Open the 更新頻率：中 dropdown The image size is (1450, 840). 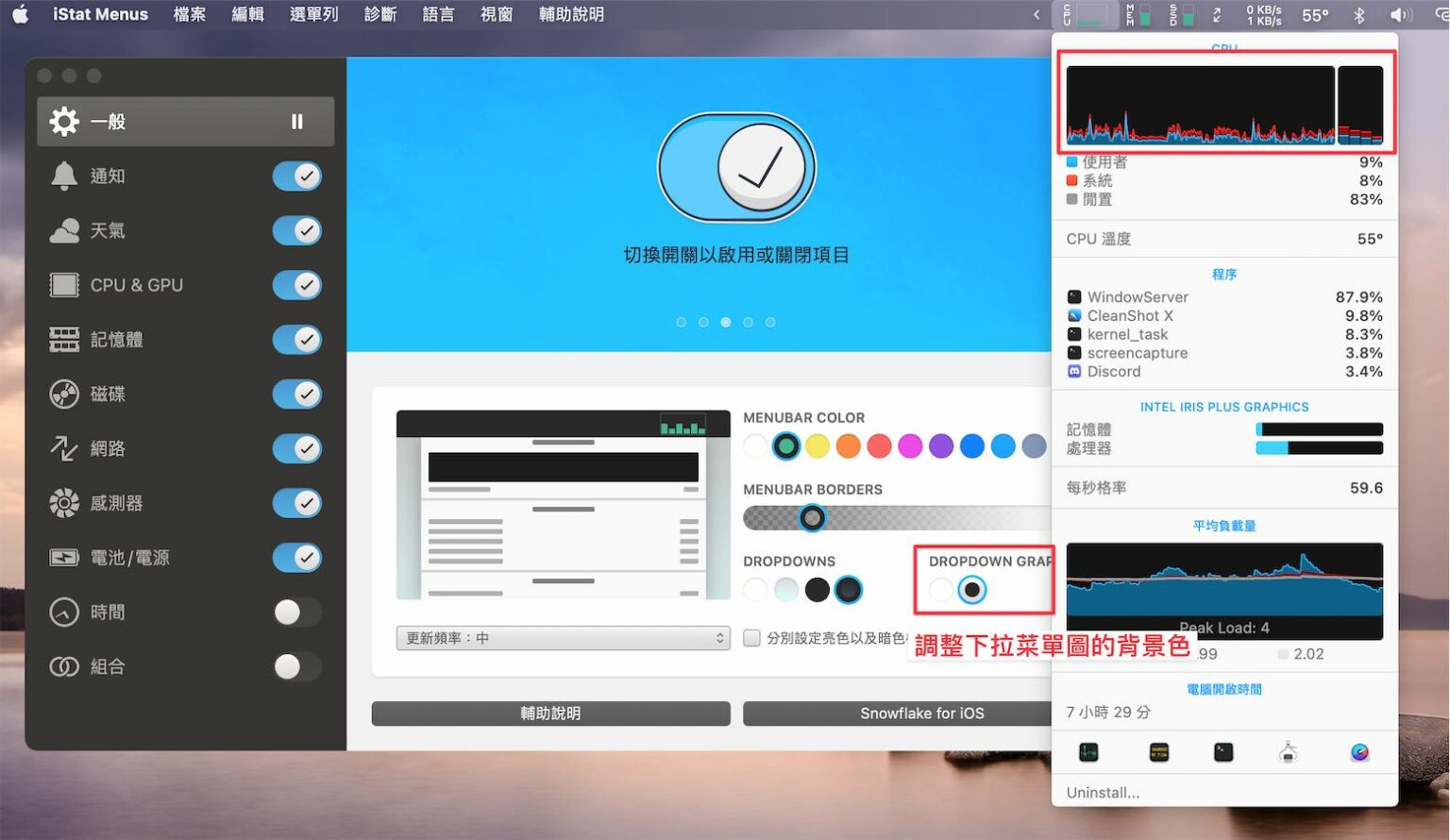[x=563, y=638]
